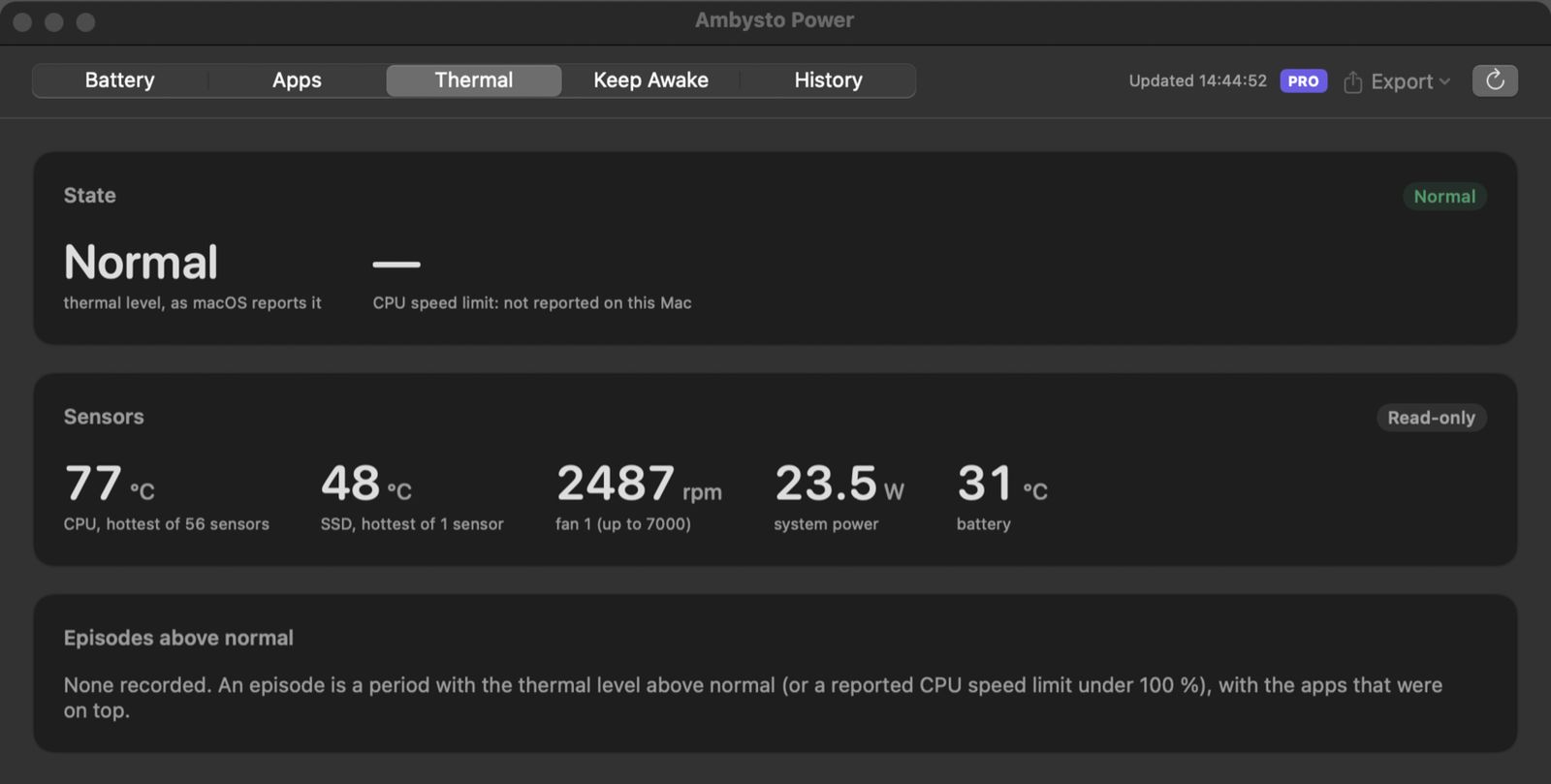Click the 'system power' label
The height and width of the screenshot is (784, 1551).
(x=826, y=524)
